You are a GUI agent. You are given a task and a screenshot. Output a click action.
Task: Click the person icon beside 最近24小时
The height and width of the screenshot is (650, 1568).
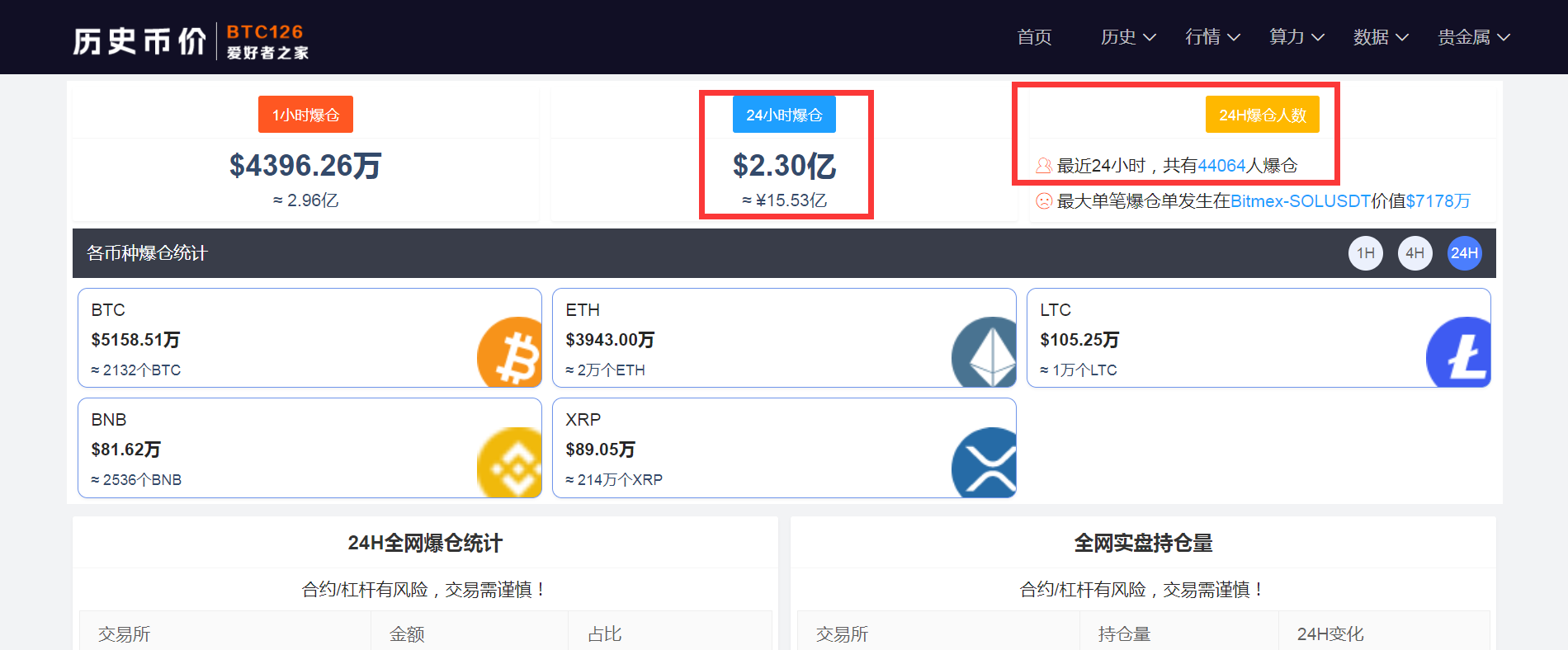pos(1044,166)
